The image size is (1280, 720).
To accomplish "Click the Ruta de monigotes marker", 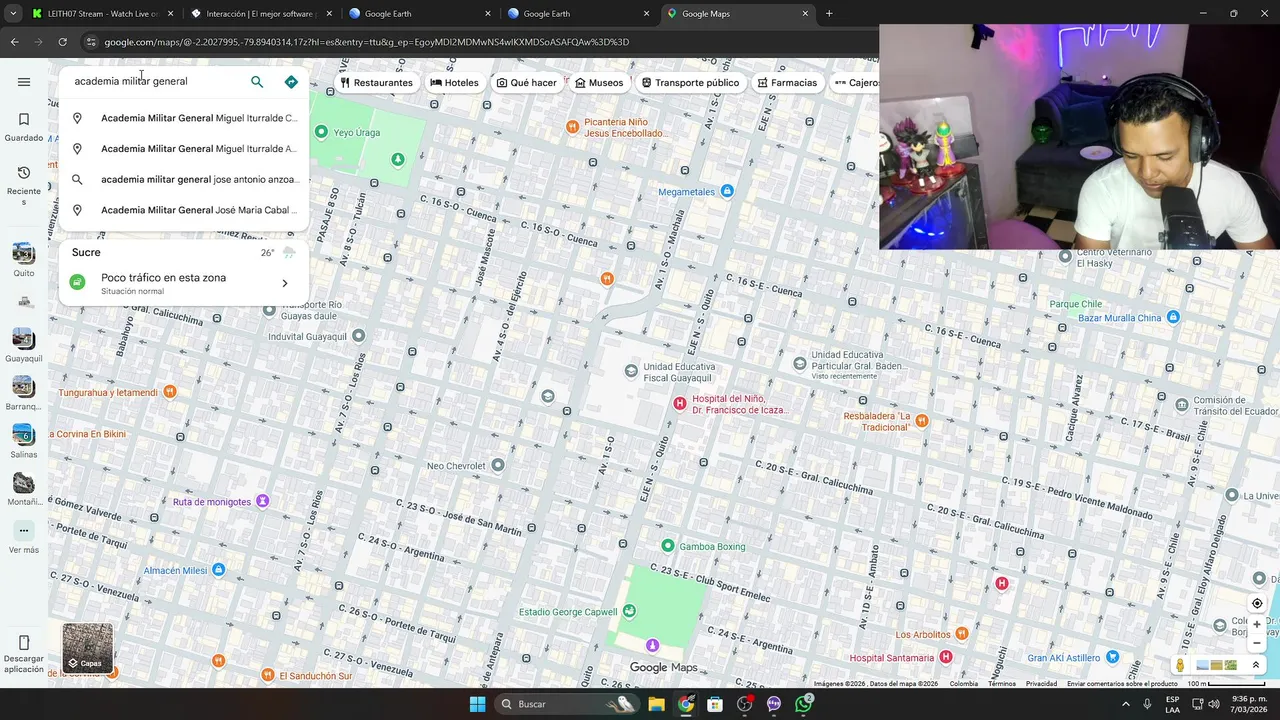I will click(263, 501).
